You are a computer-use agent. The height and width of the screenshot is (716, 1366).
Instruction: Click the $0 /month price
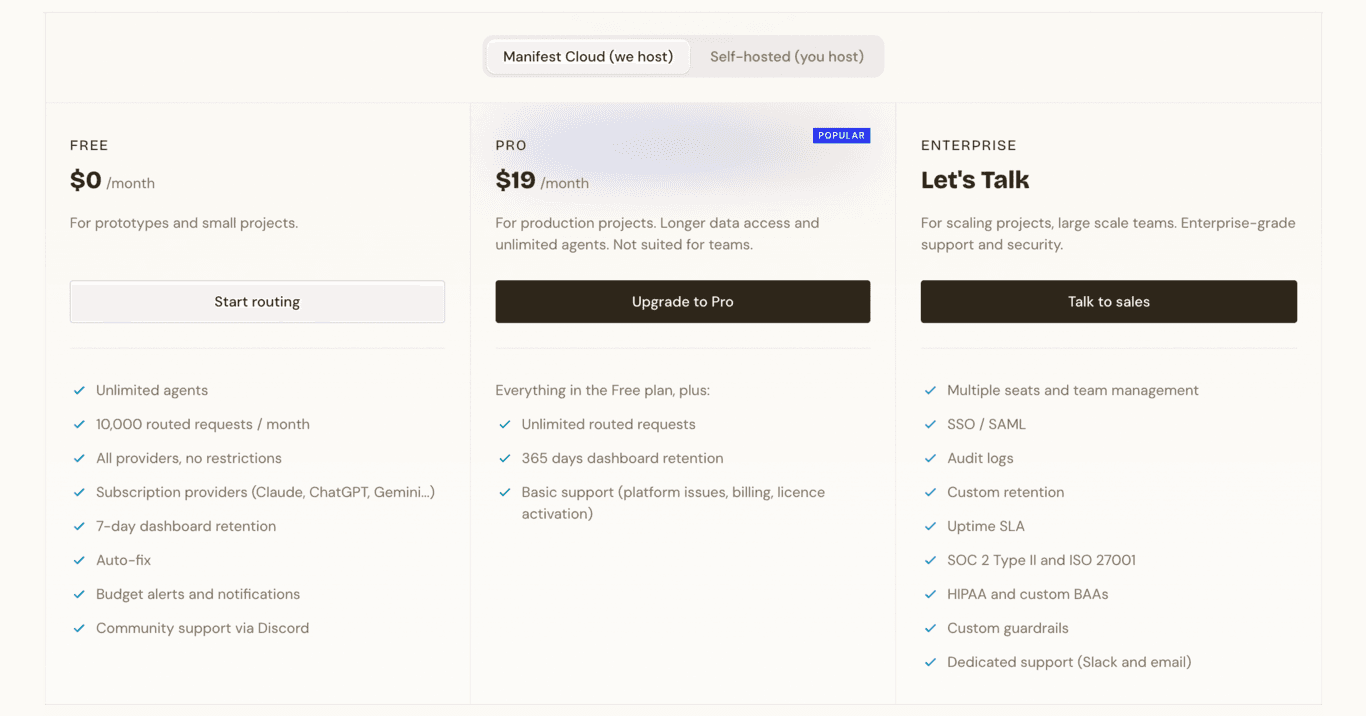pos(112,181)
